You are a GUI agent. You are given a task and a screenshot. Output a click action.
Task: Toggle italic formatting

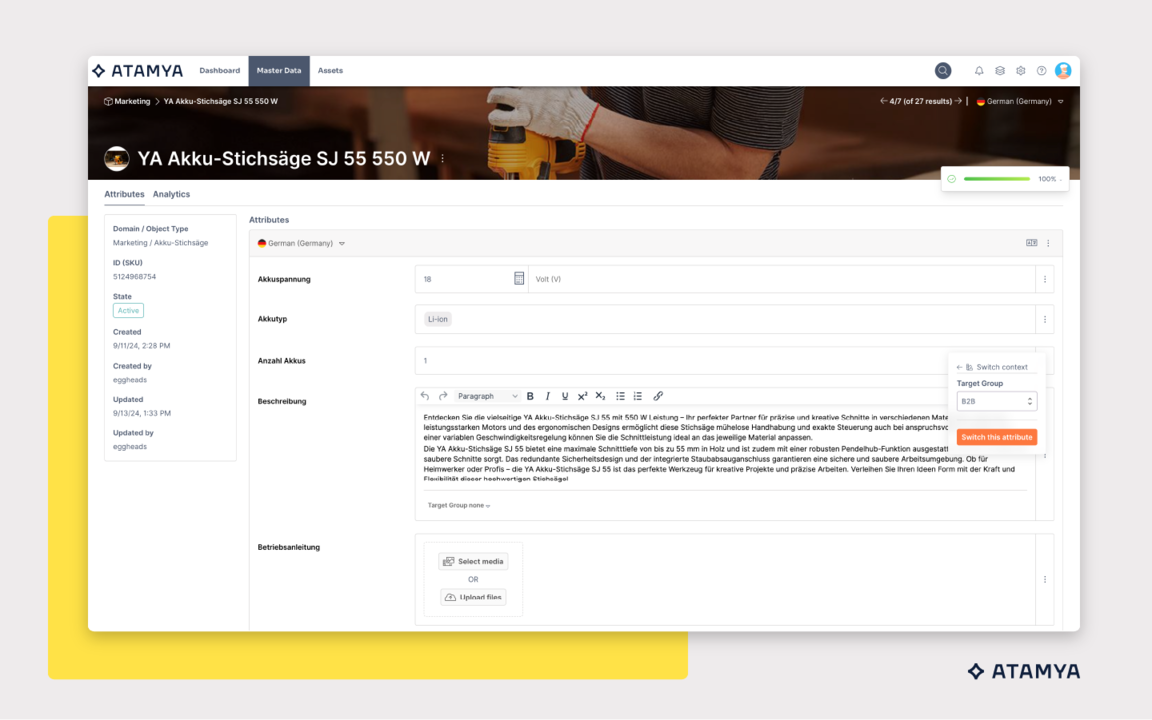tap(547, 396)
